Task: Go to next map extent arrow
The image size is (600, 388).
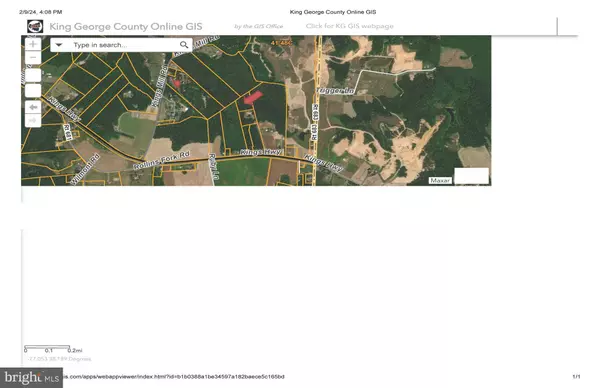Action: coord(33,121)
